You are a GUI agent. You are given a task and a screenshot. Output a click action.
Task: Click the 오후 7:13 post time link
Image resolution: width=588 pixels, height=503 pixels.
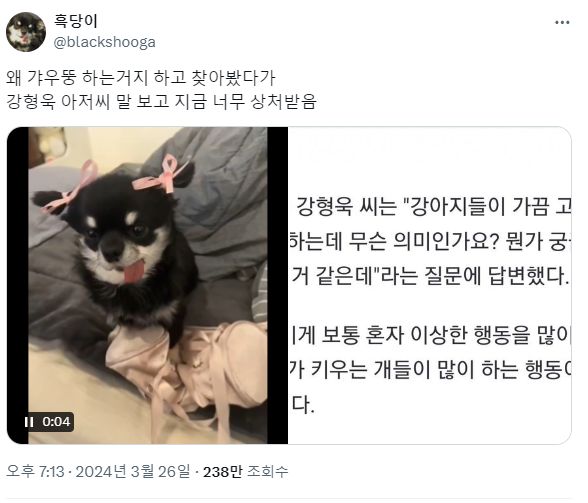[x=35, y=471]
